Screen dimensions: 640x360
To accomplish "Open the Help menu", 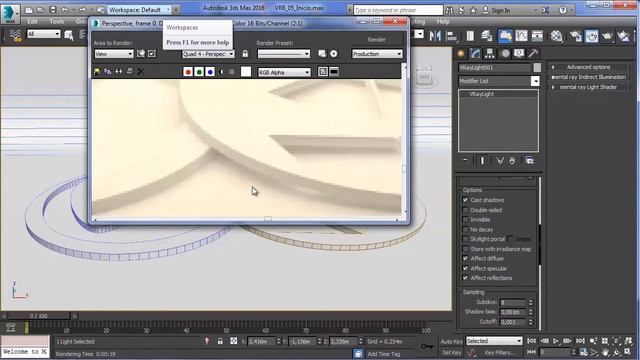I will tap(443, 21).
